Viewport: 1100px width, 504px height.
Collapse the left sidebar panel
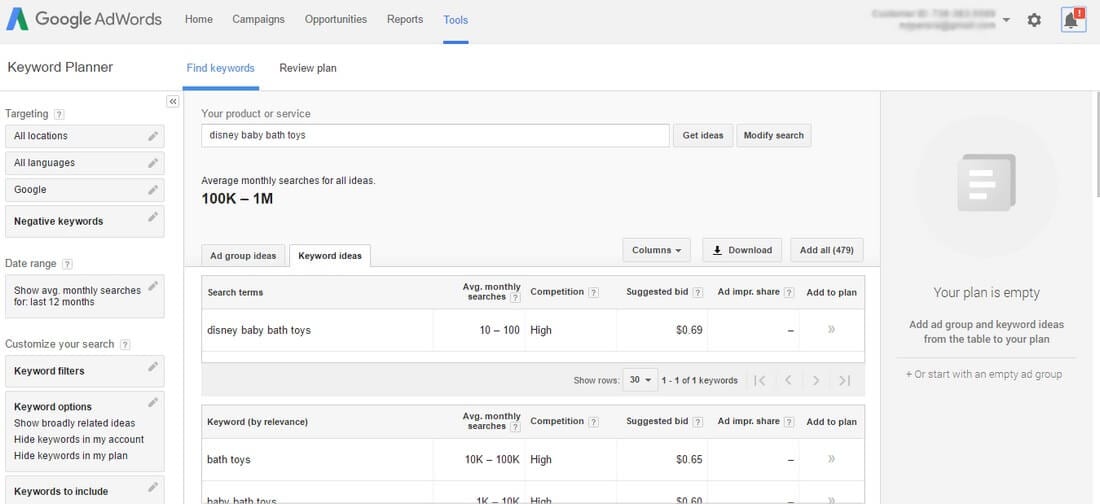click(173, 102)
